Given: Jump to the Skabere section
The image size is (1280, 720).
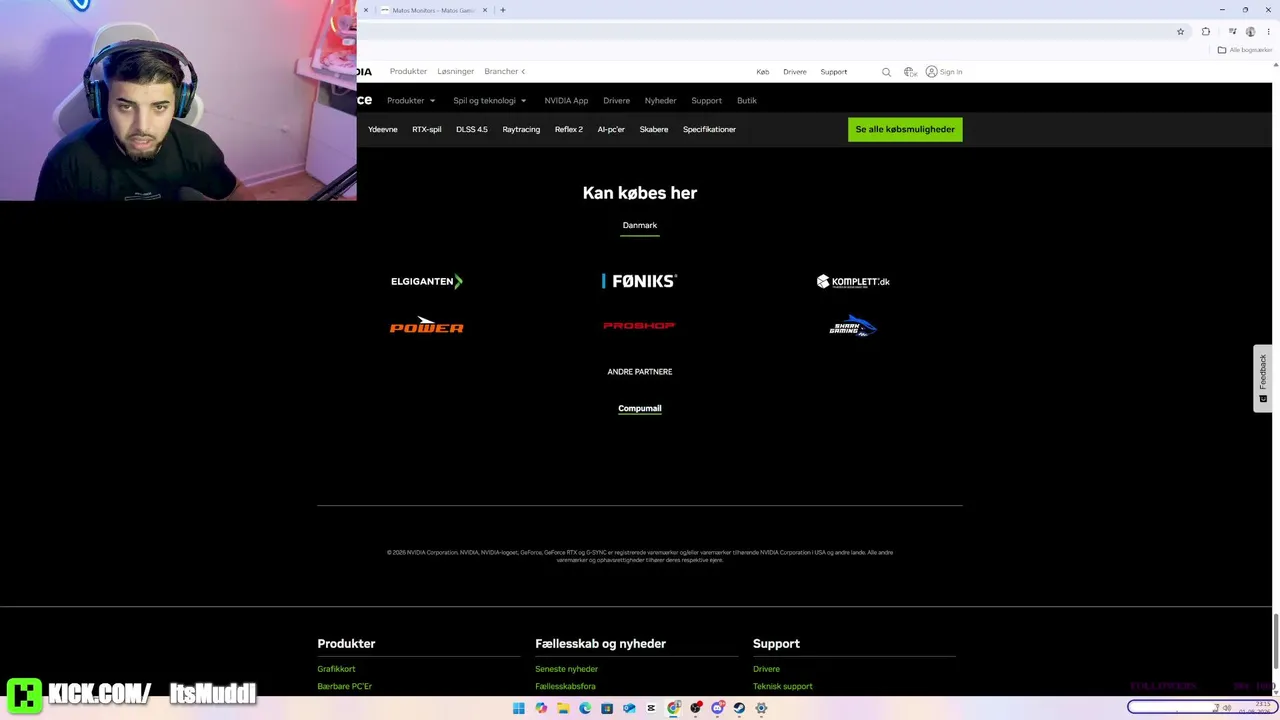Looking at the screenshot, I should point(654,130).
